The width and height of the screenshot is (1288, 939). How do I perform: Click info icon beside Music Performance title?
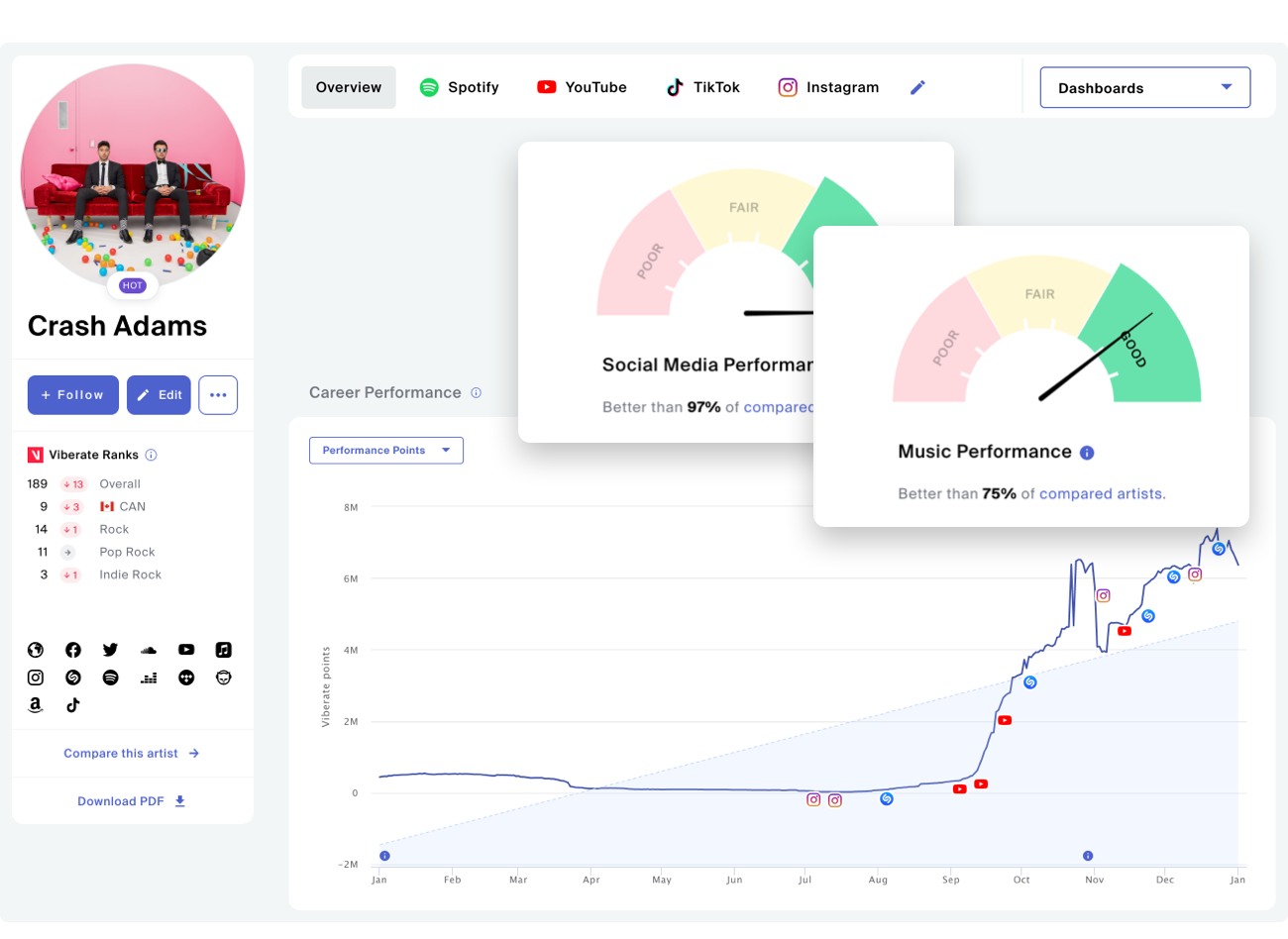pyautogui.click(x=1087, y=453)
